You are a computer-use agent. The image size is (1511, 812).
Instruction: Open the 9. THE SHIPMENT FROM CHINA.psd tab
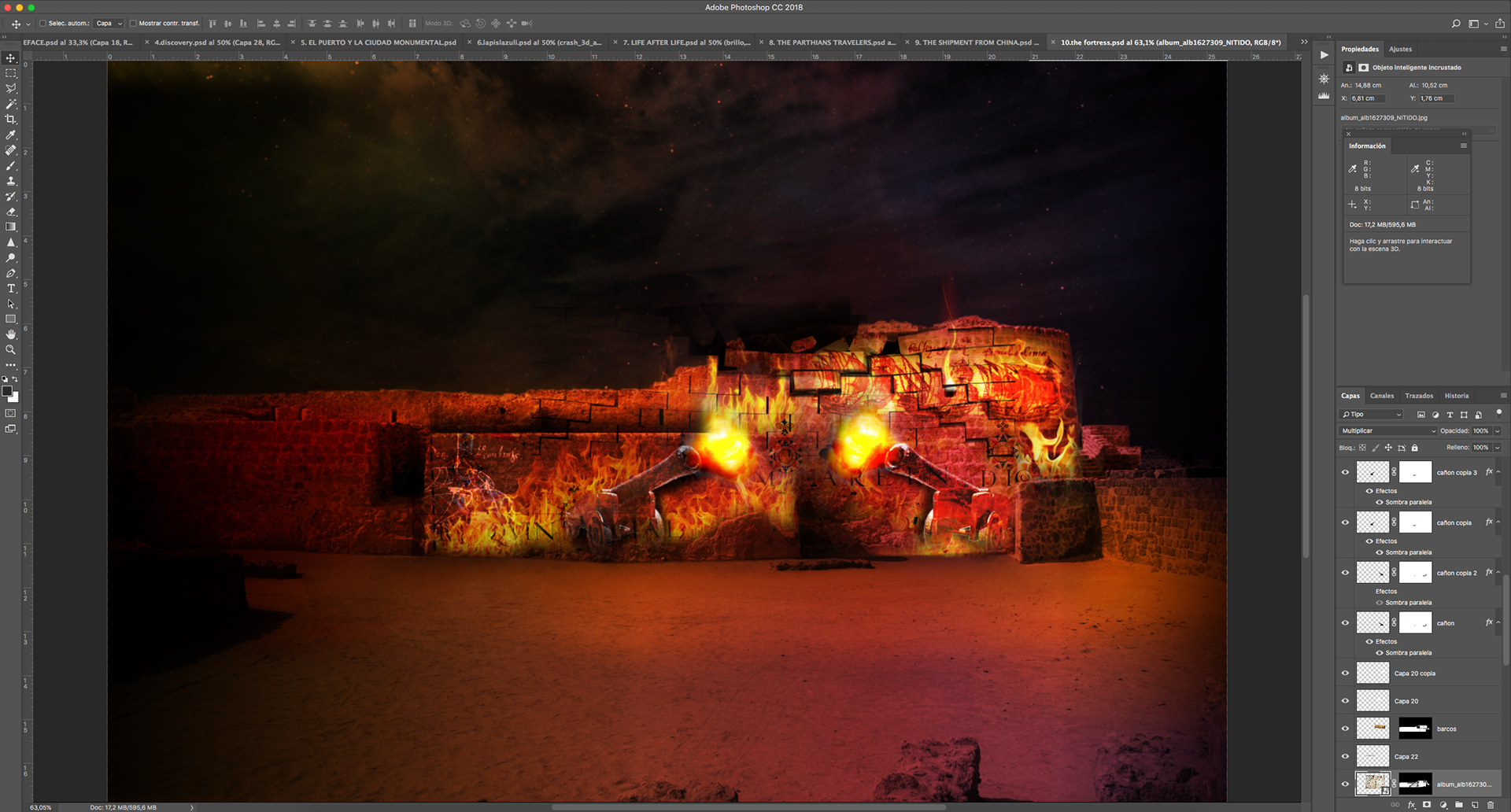(x=977, y=42)
